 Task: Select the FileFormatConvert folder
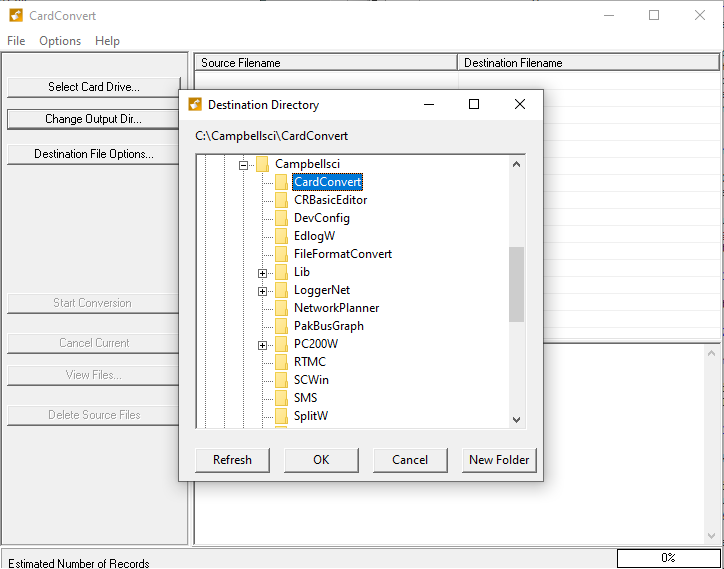point(342,254)
